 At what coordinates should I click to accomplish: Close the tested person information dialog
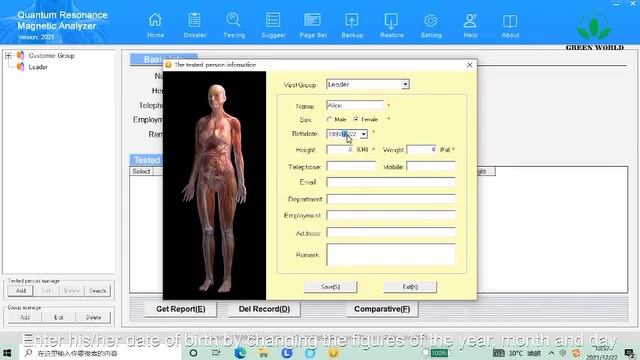pos(469,65)
